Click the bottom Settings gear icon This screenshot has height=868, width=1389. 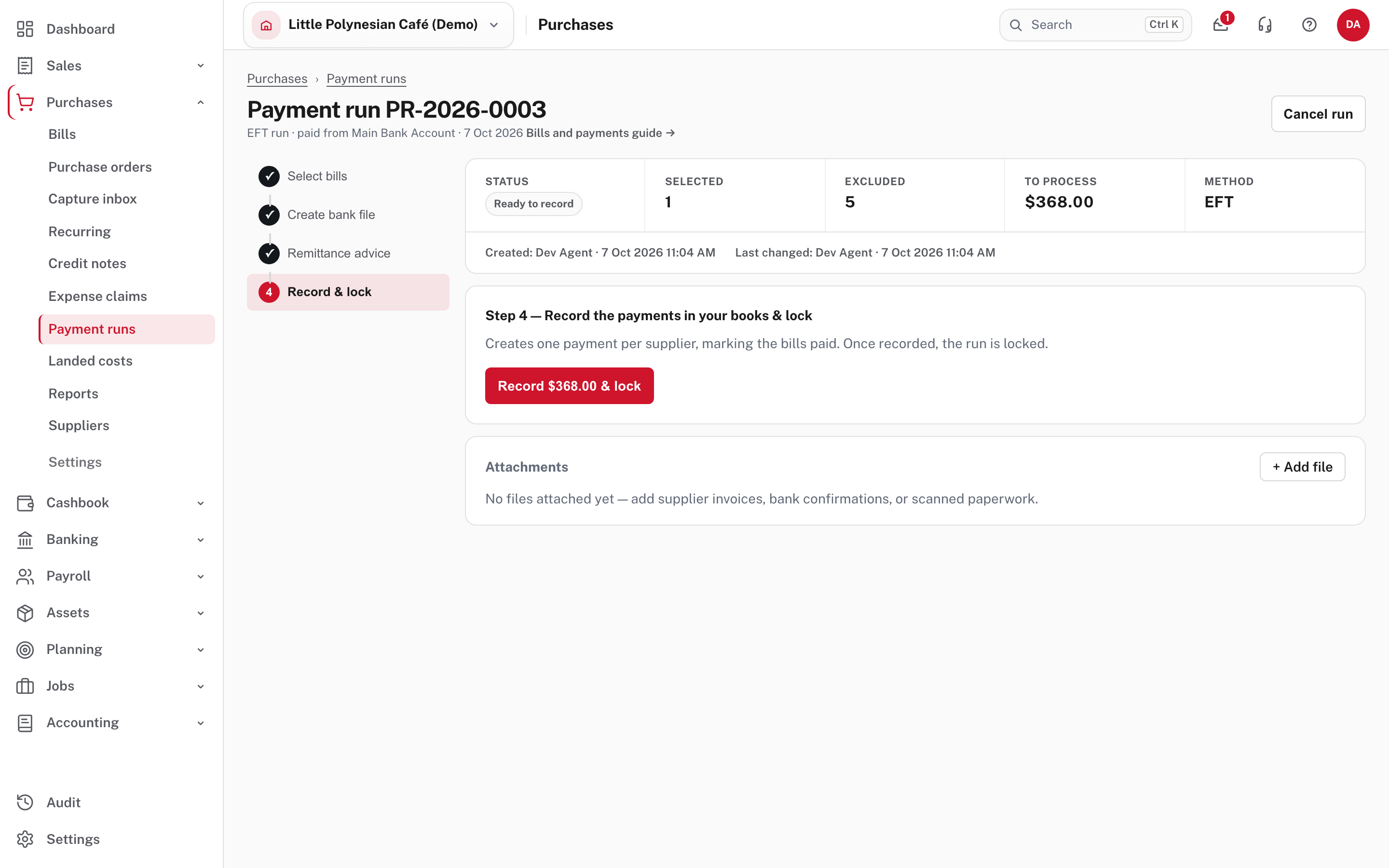25,839
